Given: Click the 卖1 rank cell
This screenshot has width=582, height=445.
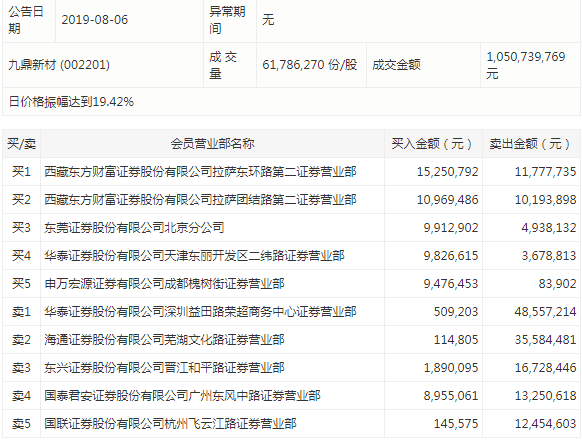Looking at the screenshot, I should 22,312.
